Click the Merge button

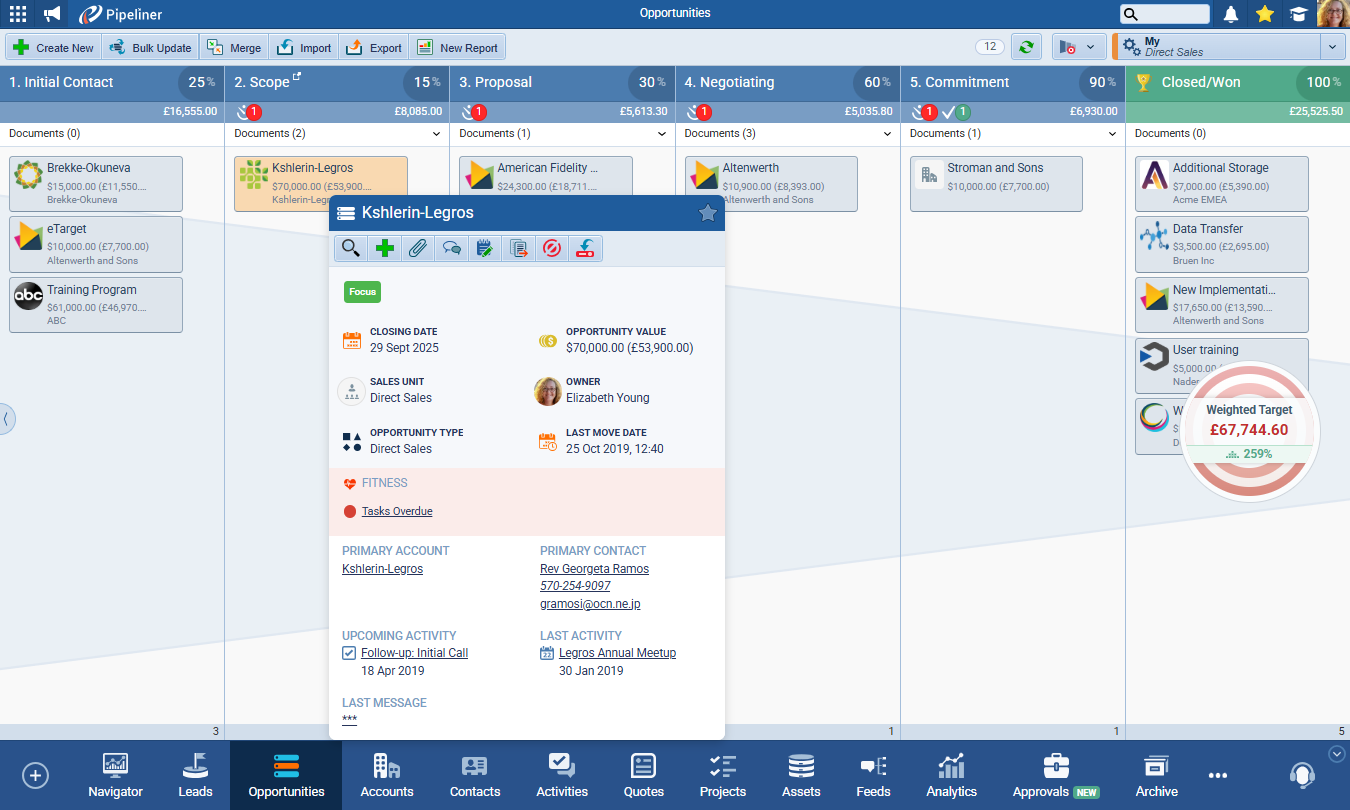click(x=234, y=47)
